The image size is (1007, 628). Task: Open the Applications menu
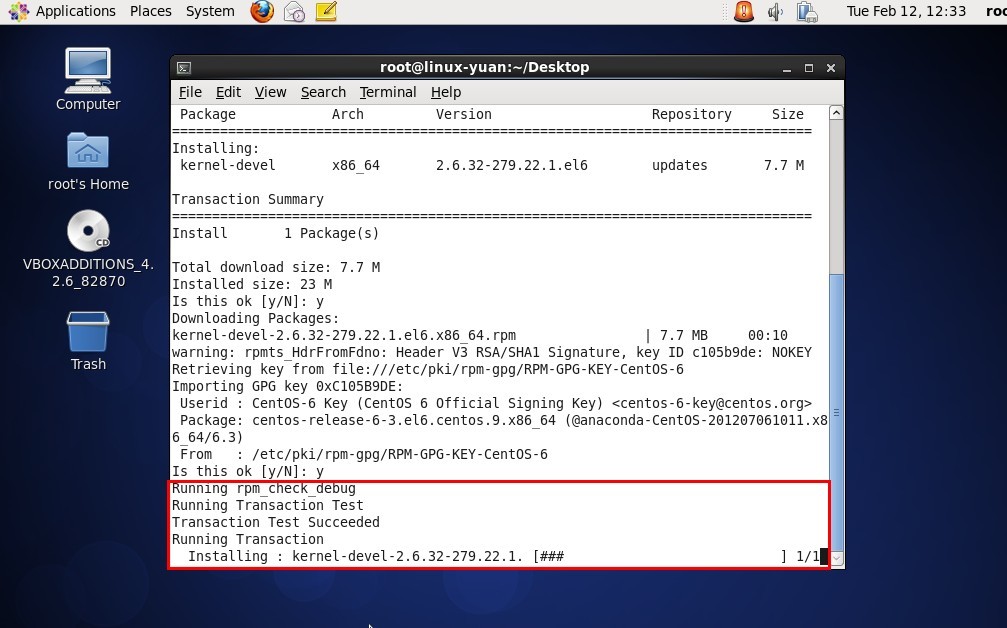tap(62, 11)
